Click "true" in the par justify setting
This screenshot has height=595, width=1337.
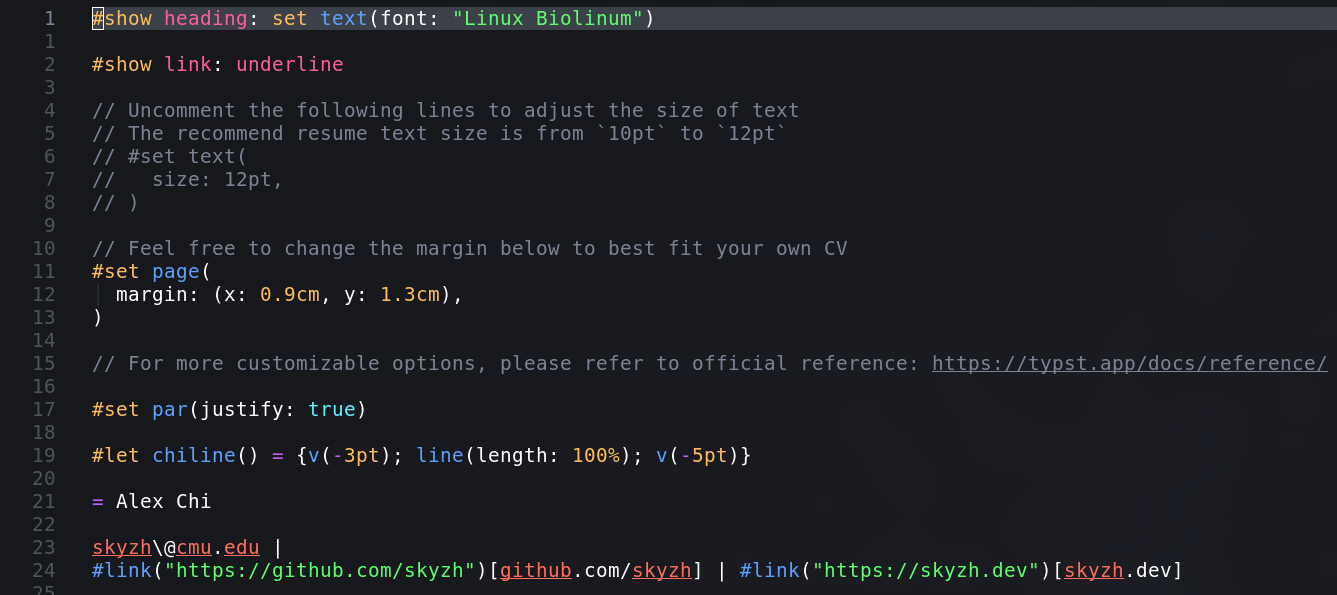[x=331, y=409]
